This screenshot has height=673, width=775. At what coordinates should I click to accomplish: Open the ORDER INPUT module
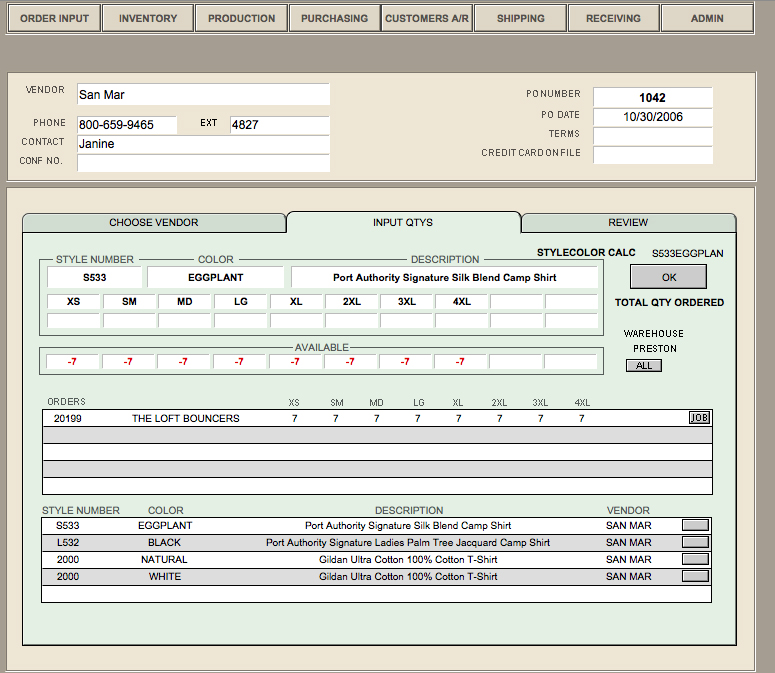click(x=54, y=18)
